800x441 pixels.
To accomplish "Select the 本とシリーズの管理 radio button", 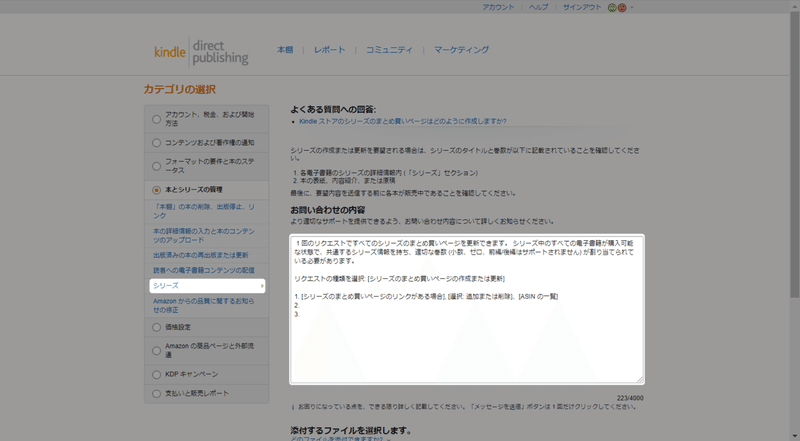I will click(157, 190).
